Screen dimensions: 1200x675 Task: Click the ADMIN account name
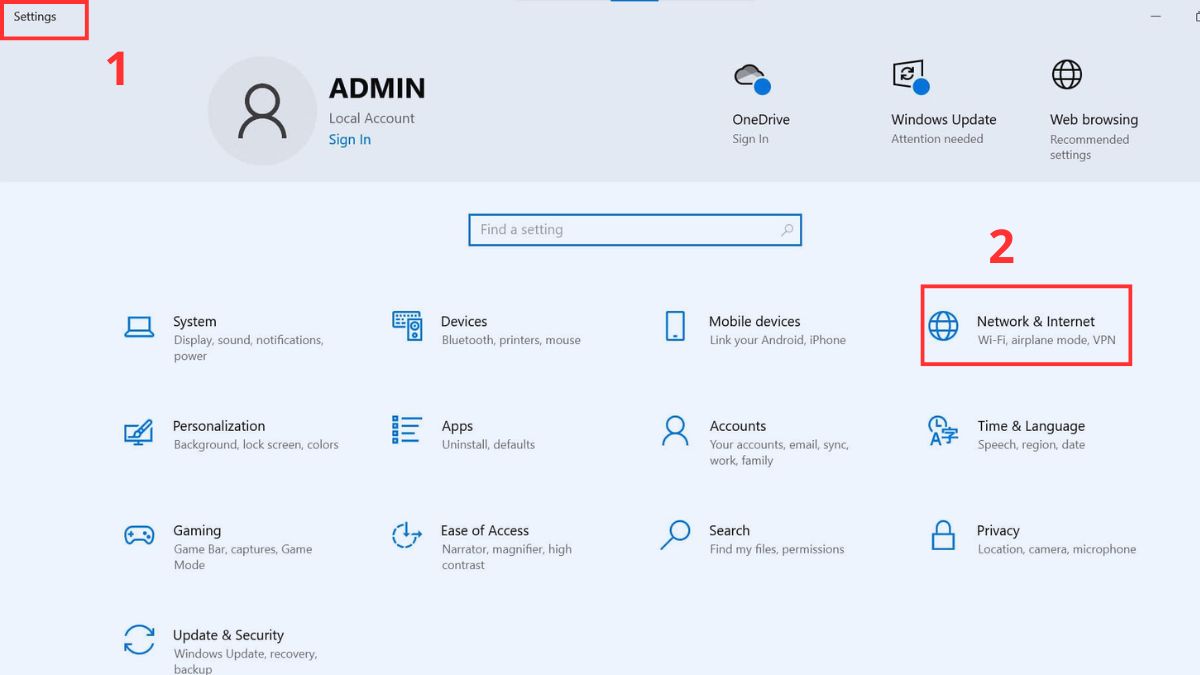377,88
